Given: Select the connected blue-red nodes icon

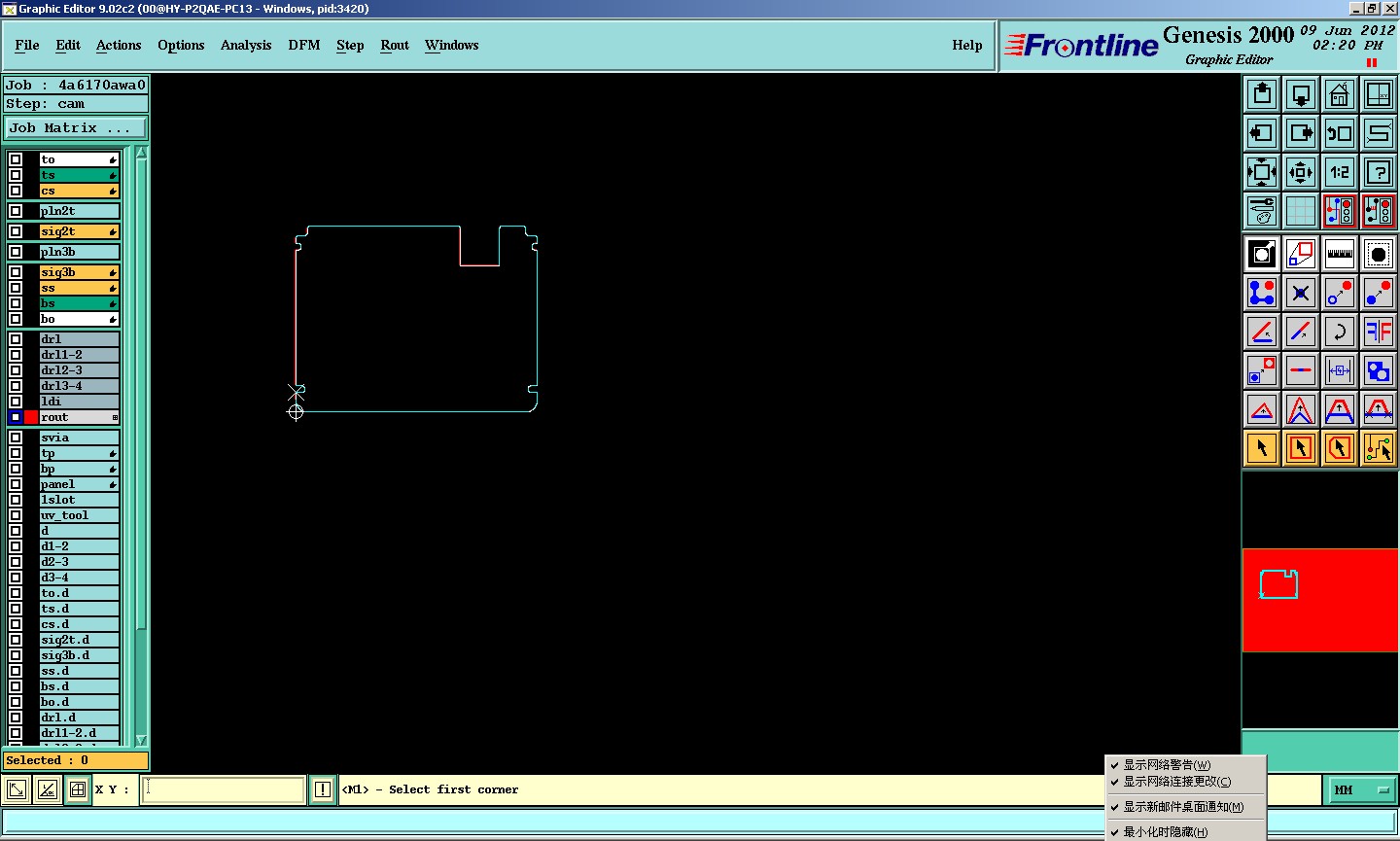Looking at the screenshot, I should click(x=1262, y=293).
